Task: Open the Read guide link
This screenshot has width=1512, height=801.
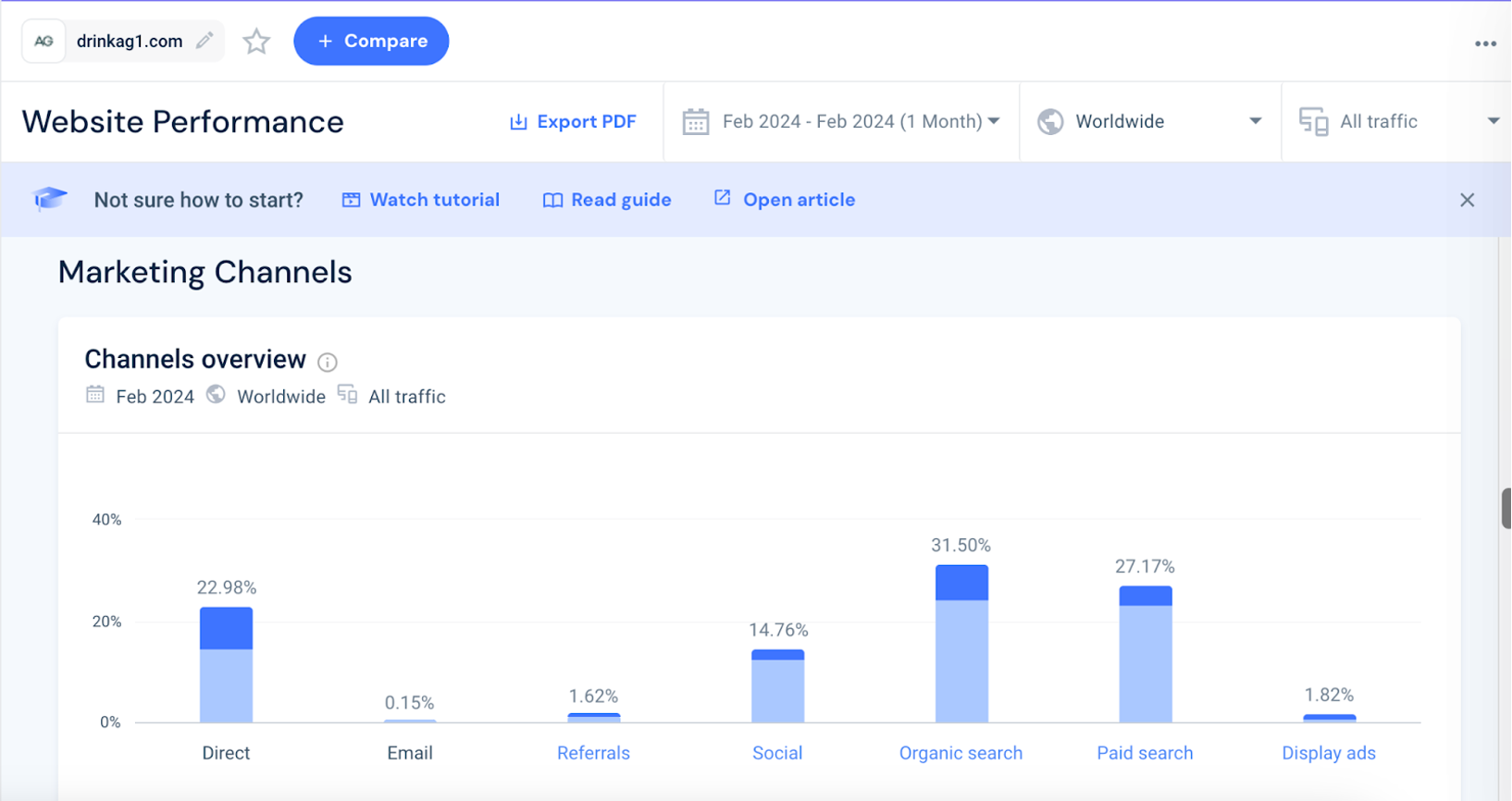Action: point(607,200)
